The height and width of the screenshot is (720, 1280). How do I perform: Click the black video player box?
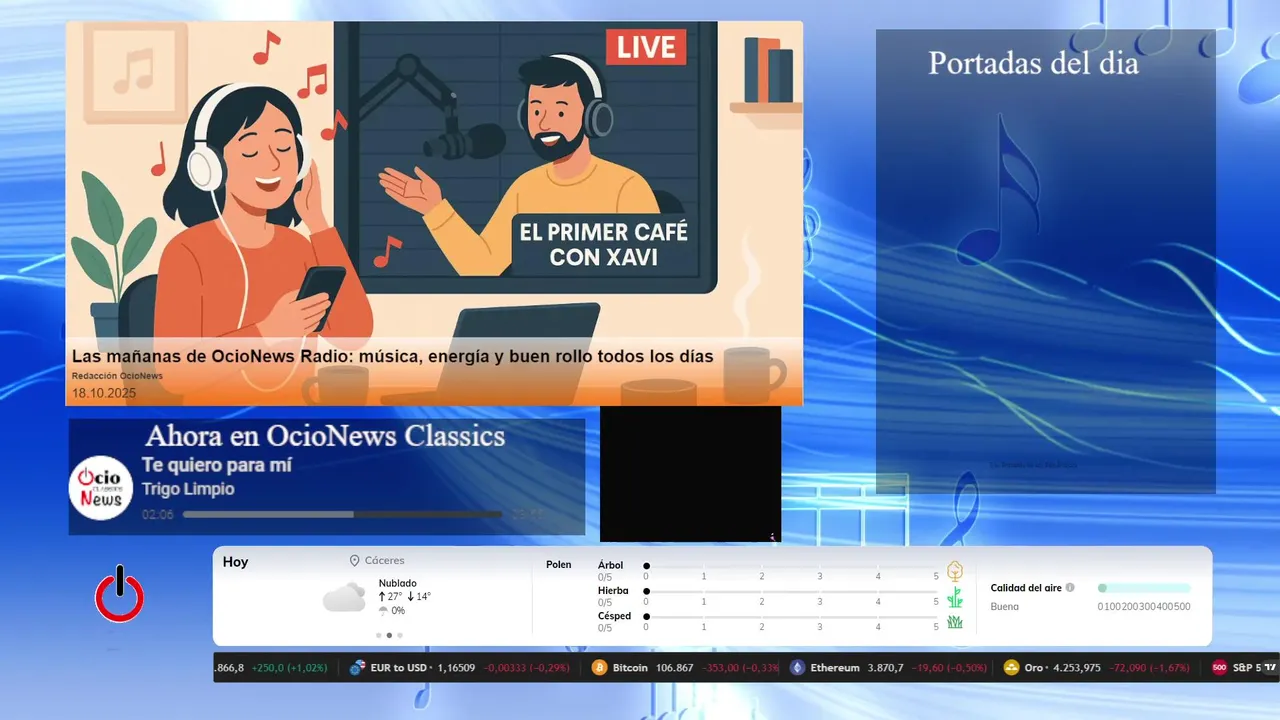pyautogui.click(x=690, y=474)
